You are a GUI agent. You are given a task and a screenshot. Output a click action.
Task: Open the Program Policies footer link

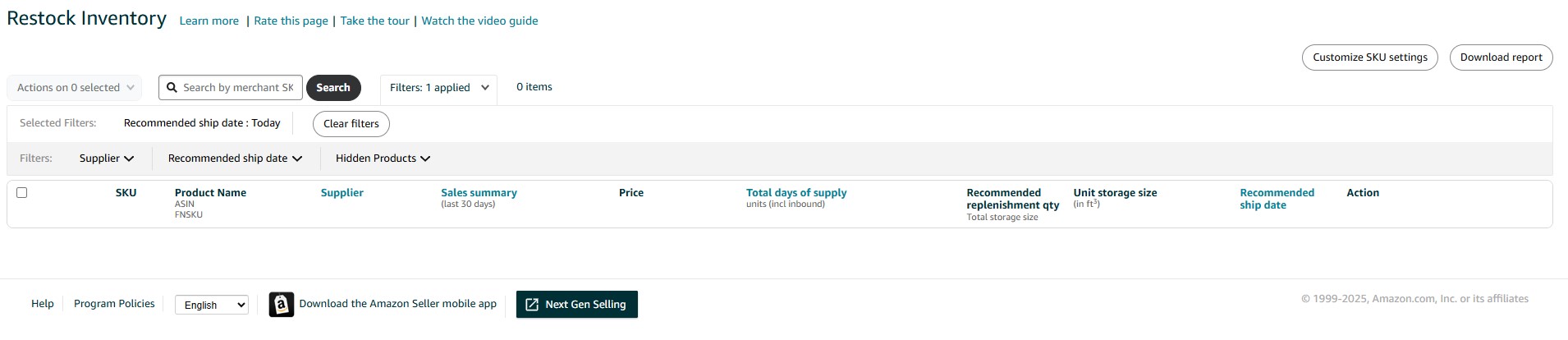[114, 304]
